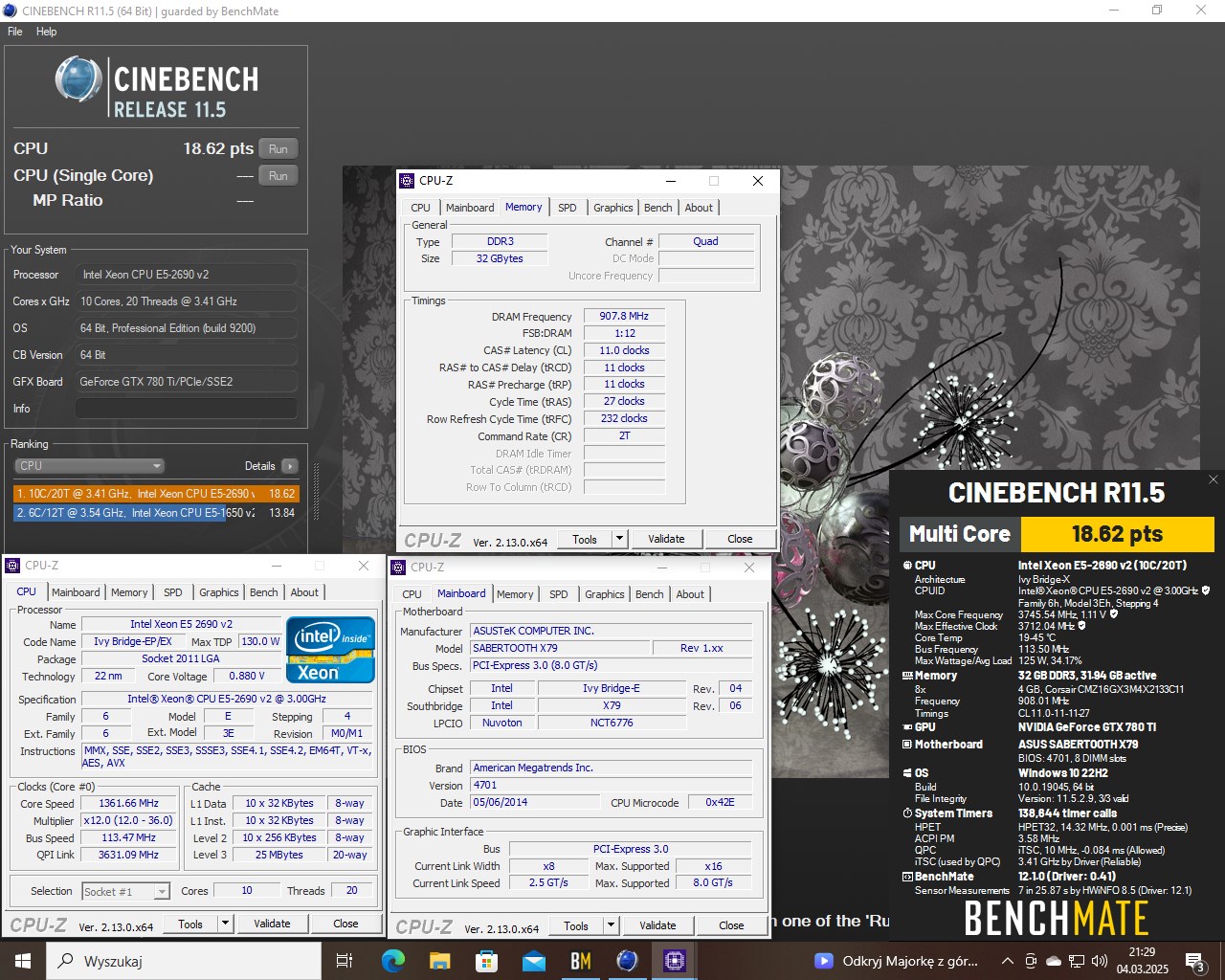Screen dimensions: 1225x980
Task: Switch to Cinebench taskbar icon
Action: 627,961
